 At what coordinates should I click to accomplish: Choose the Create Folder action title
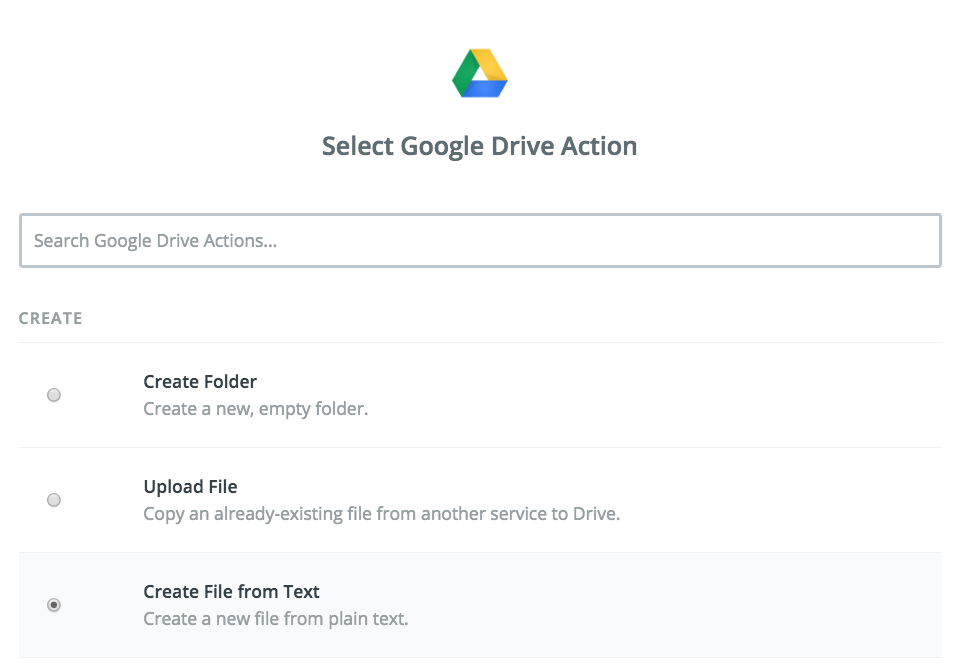pyautogui.click(x=200, y=382)
